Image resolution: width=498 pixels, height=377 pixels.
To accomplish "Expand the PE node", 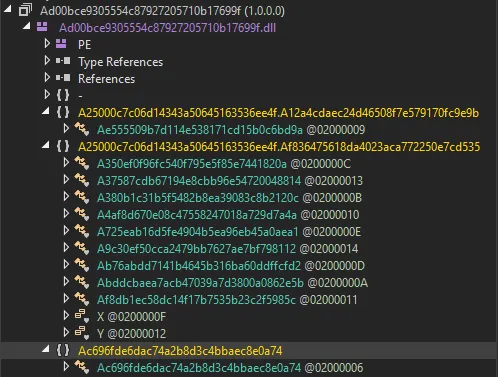I will pyautogui.click(x=47, y=43).
